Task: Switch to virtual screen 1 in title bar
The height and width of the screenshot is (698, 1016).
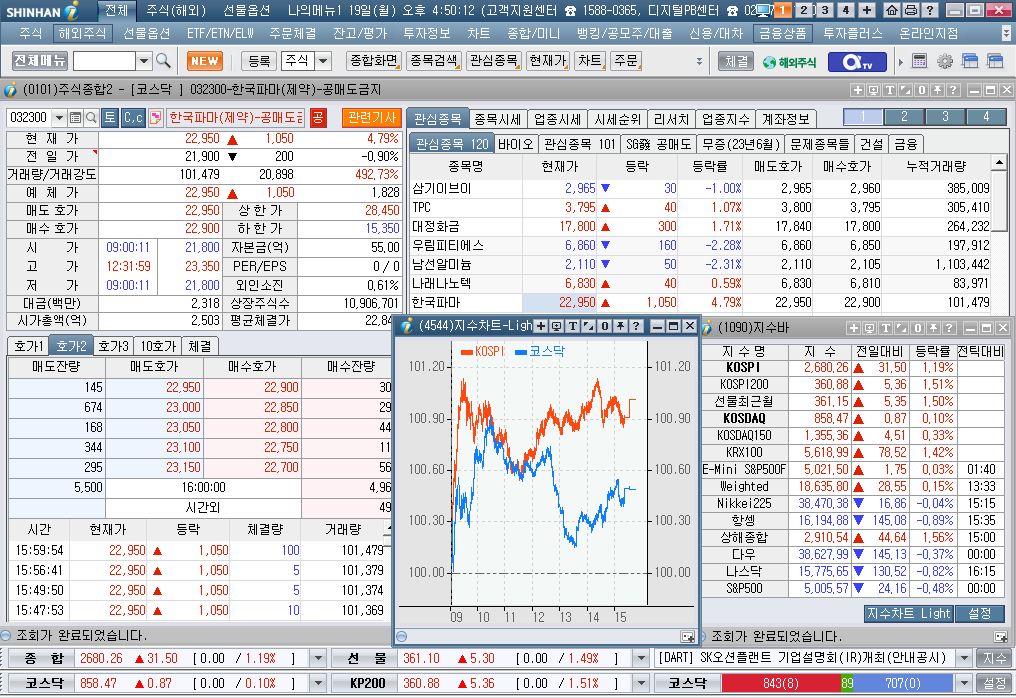Action: coord(782,10)
